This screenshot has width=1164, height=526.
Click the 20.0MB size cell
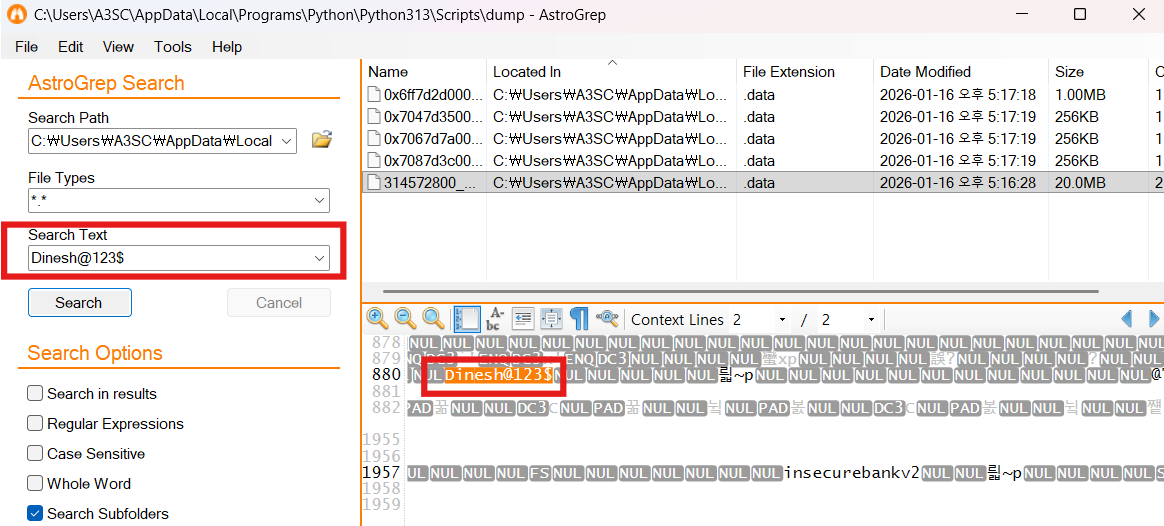point(1081,183)
